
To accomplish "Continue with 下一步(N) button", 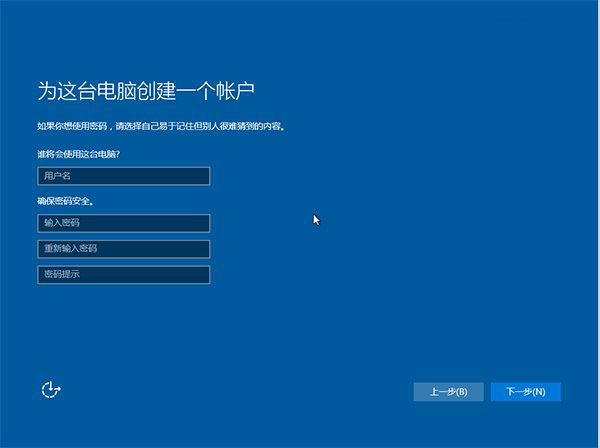I will (526, 392).
